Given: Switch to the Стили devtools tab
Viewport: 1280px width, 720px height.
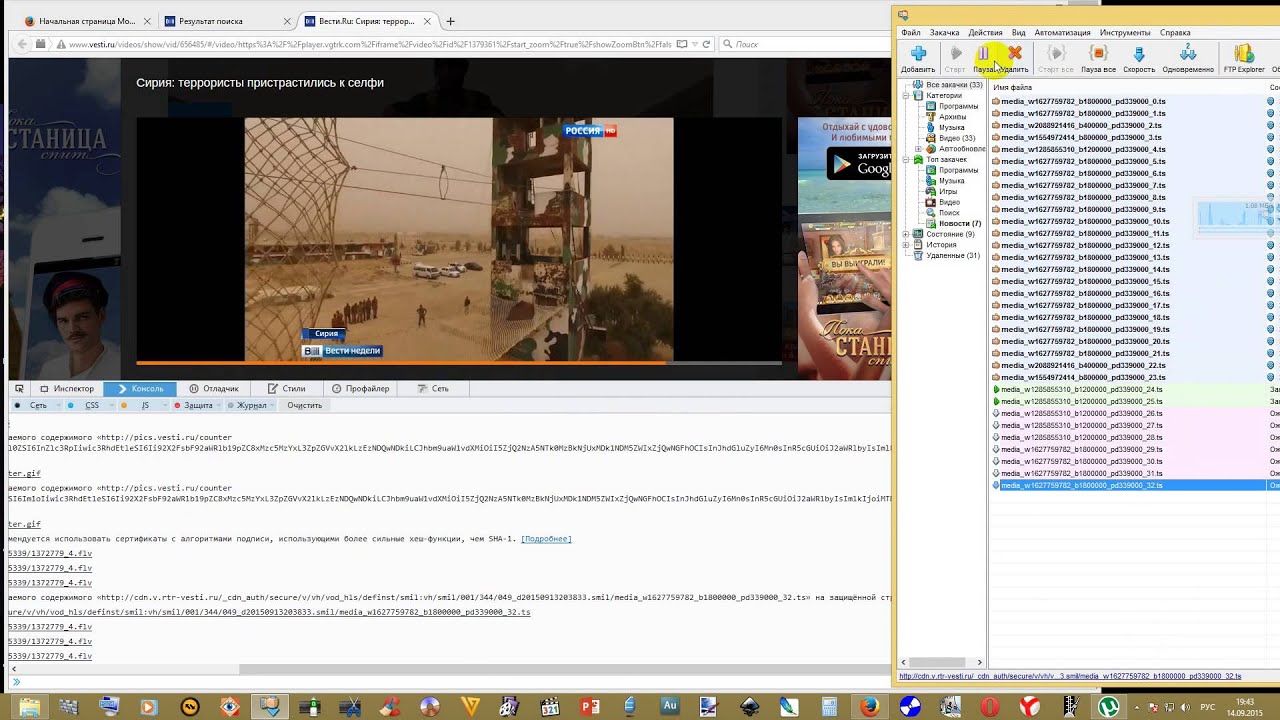Looking at the screenshot, I should tap(287, 388).
